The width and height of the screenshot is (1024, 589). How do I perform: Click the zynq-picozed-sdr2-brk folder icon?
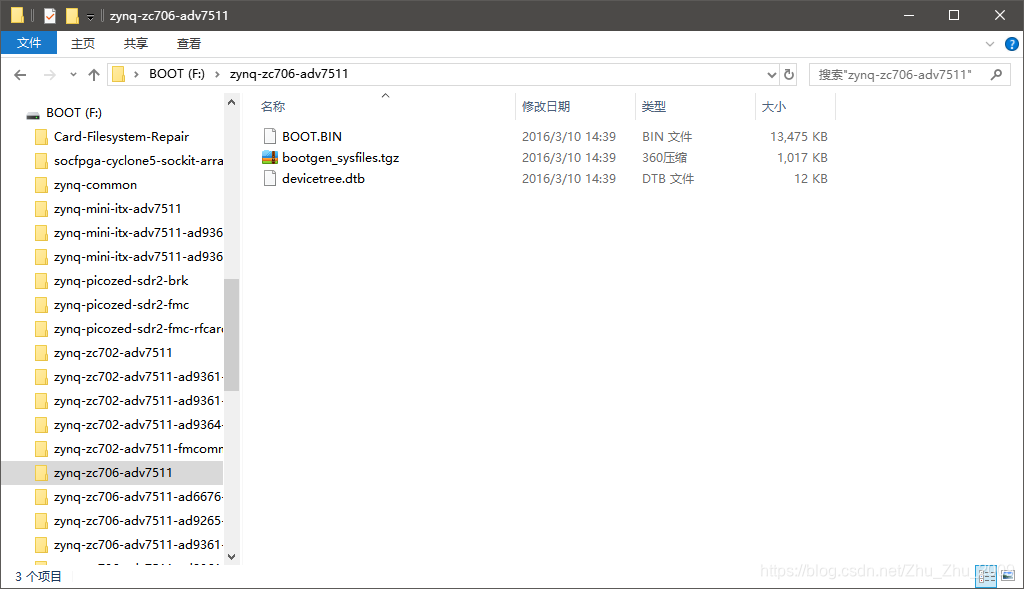click(x=41, y=281)
